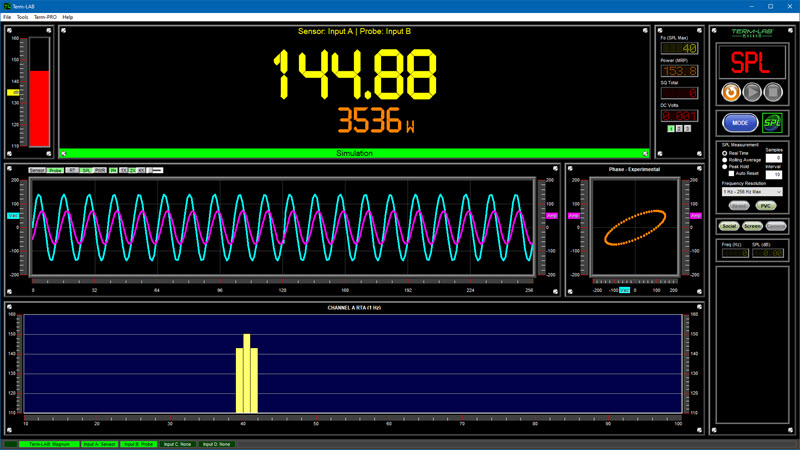This screenshot has width=800, height=450.
Task: Enable the Auto Reset checkbox
Action: click(x=731, y=173)
